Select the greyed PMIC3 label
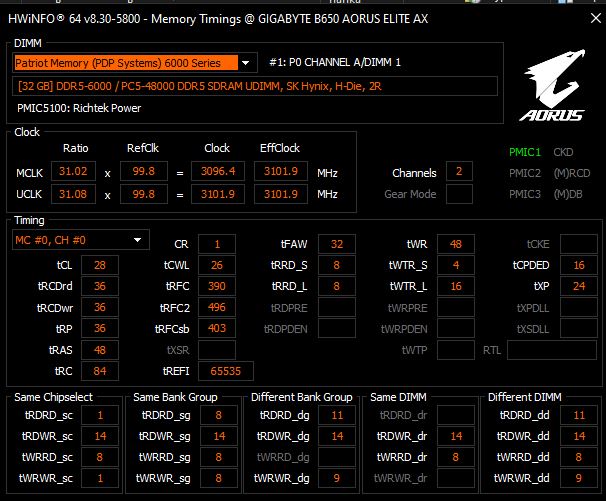606x501 pixels. [x=524, y=194]
